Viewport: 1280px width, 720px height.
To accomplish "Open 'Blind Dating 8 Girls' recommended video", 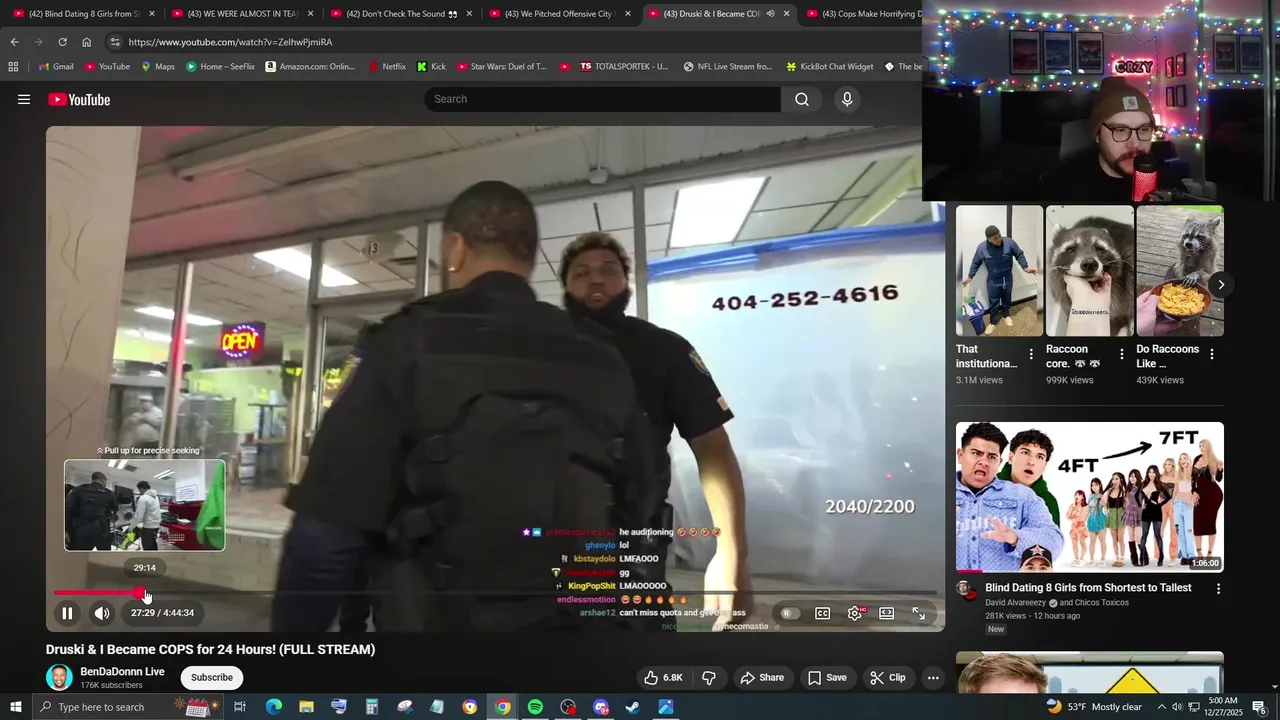I will 1090,497.
